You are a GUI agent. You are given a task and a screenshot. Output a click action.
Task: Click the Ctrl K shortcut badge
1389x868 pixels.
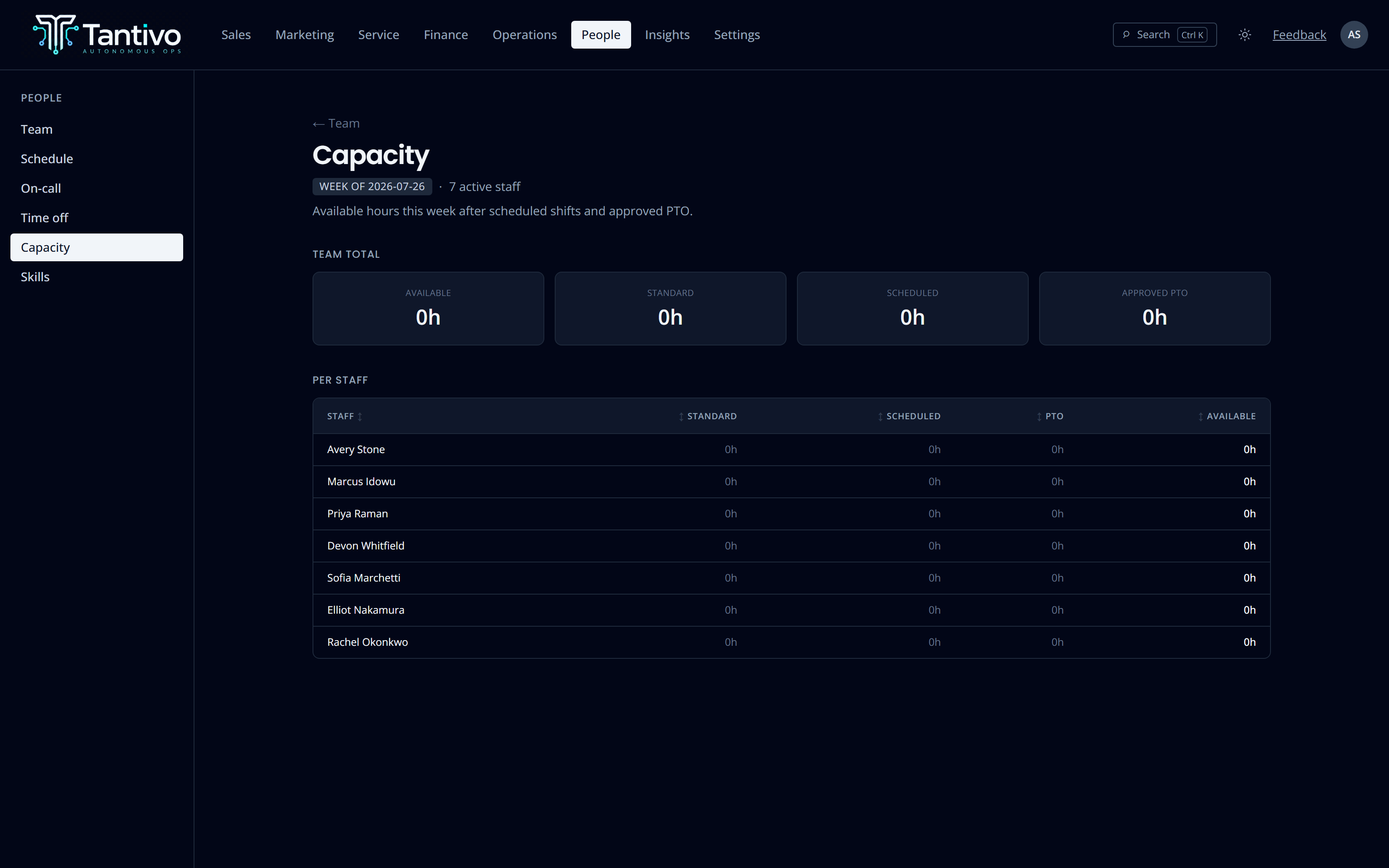point(1192,34)
